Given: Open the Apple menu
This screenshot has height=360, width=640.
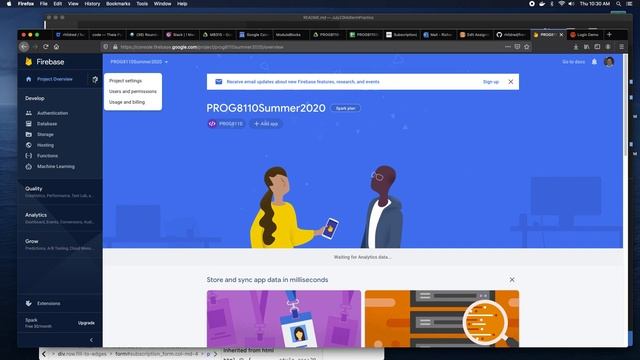Looking at the screenshot, I should point(9,4).
